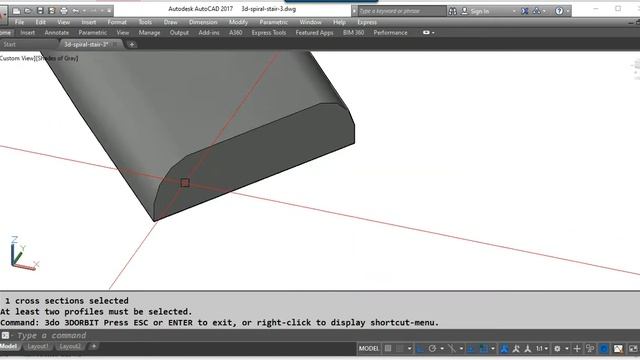Viewport: 640px width, 360px height.
Task: Open the Express menu
Action: click(367, 22)
